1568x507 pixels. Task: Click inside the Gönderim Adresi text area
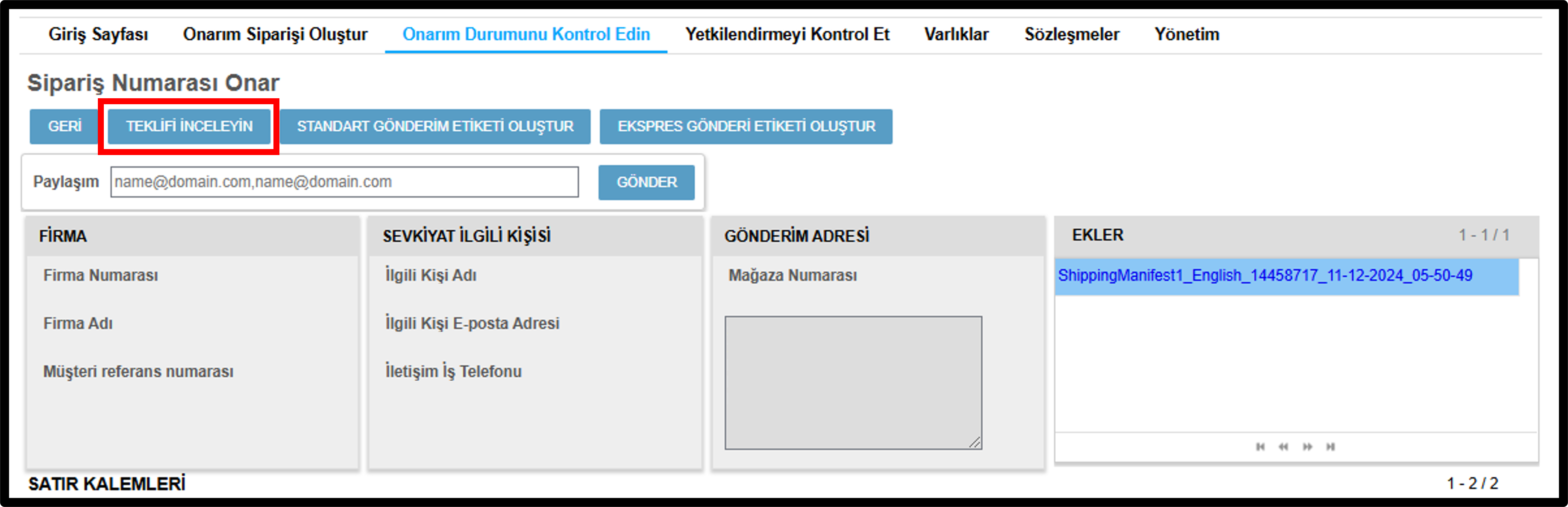point(853,383)
